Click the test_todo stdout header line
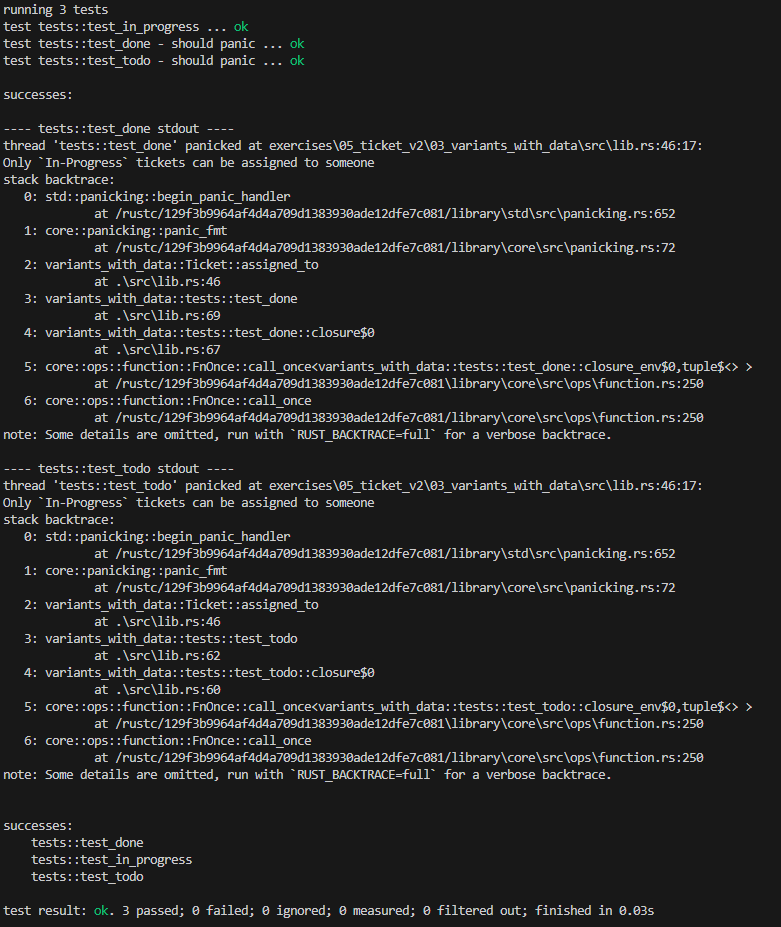Screen dimensions: 781x927 click(x=118, y=468)
